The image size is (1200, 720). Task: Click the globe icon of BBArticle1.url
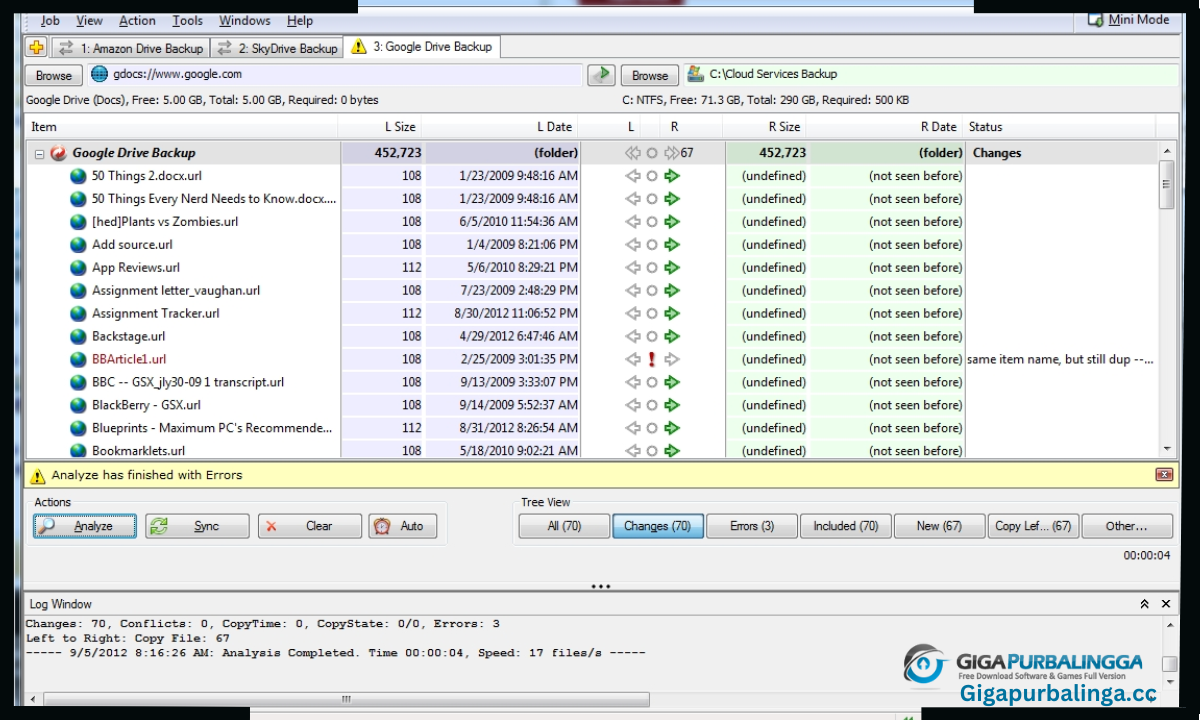click(x=78, y=360)
